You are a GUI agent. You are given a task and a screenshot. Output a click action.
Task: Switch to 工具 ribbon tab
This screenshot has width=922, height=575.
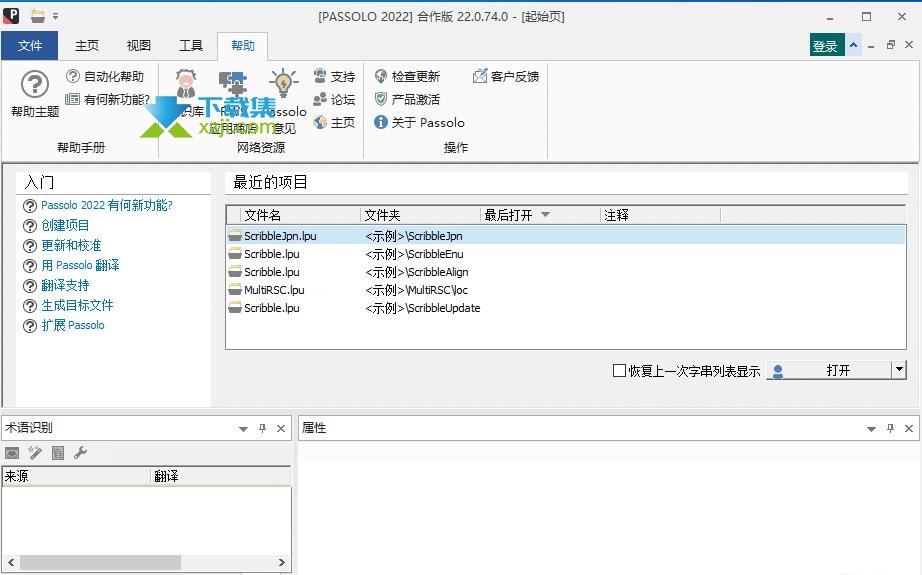pos(191,45)
